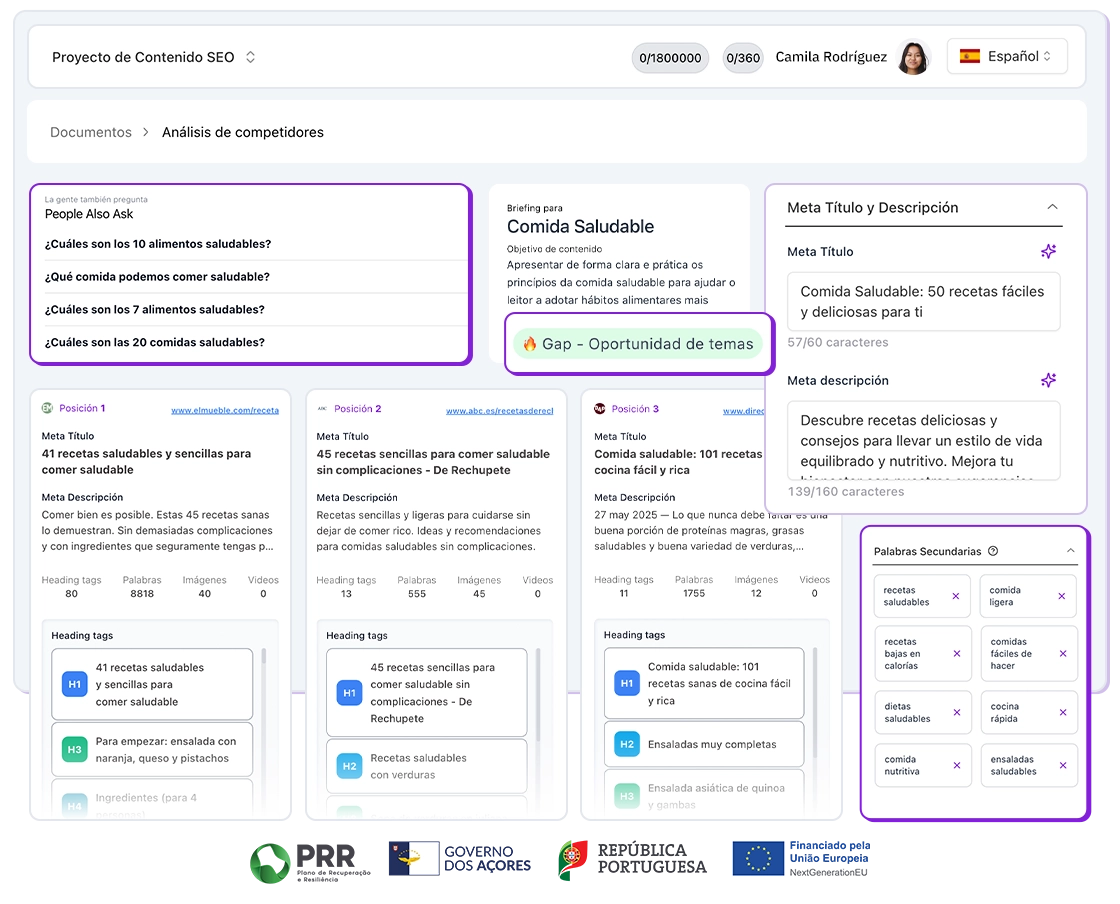Open the Proyecto de Contenido SEO project selector
The image size is (1120, 904).
(x=150, y=57)
